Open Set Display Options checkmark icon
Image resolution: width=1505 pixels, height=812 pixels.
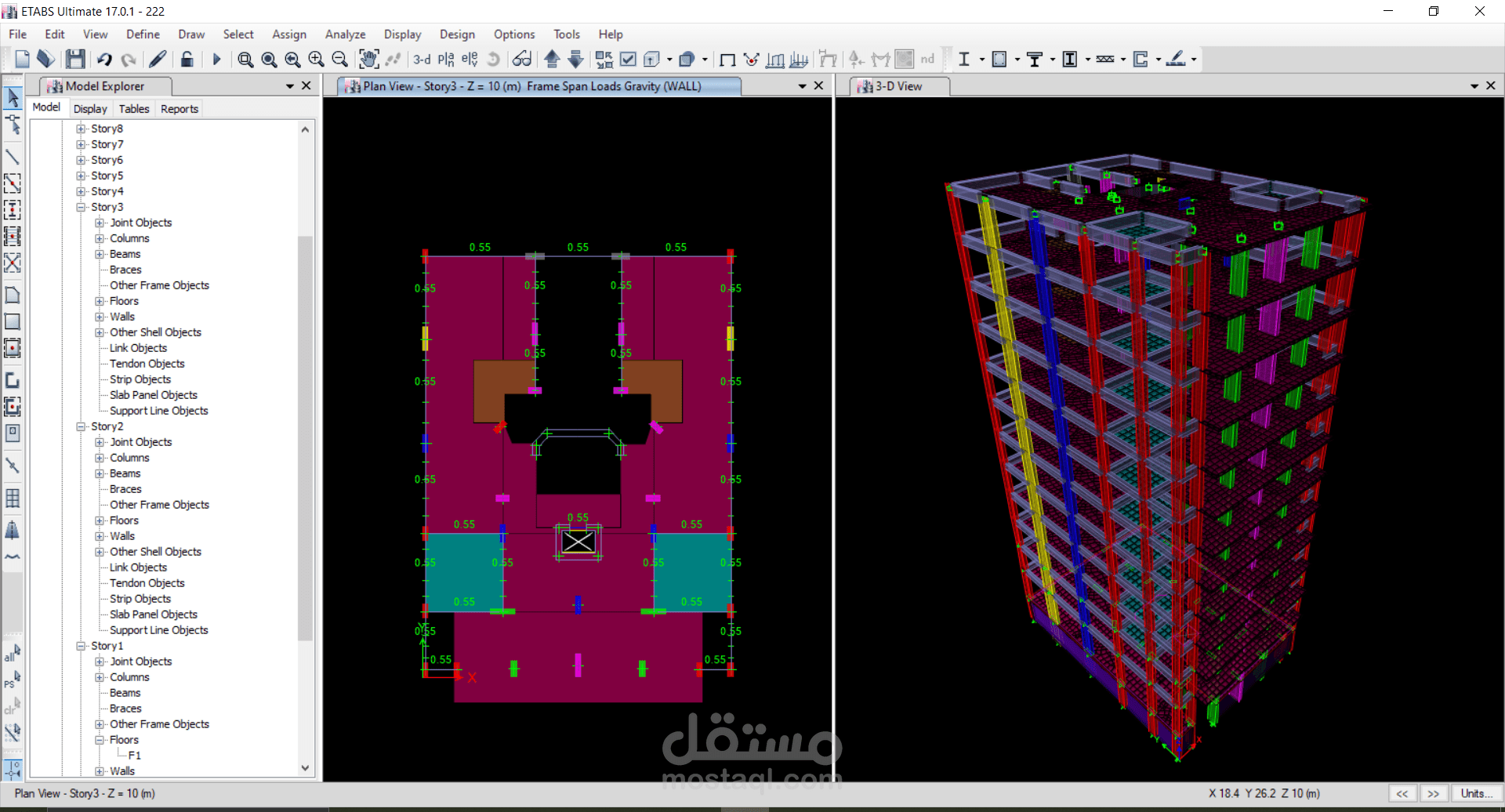click(x=628, y=59)
